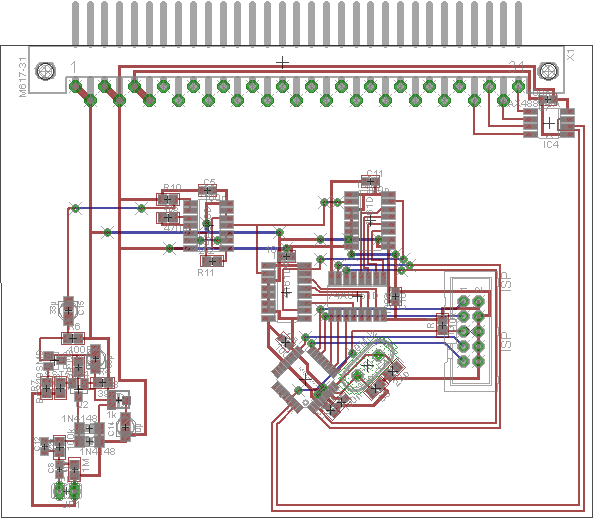Viewport: 594px width, 518px height.
Task: Select the C8 capacitor footprint
Action: (59, 470)
